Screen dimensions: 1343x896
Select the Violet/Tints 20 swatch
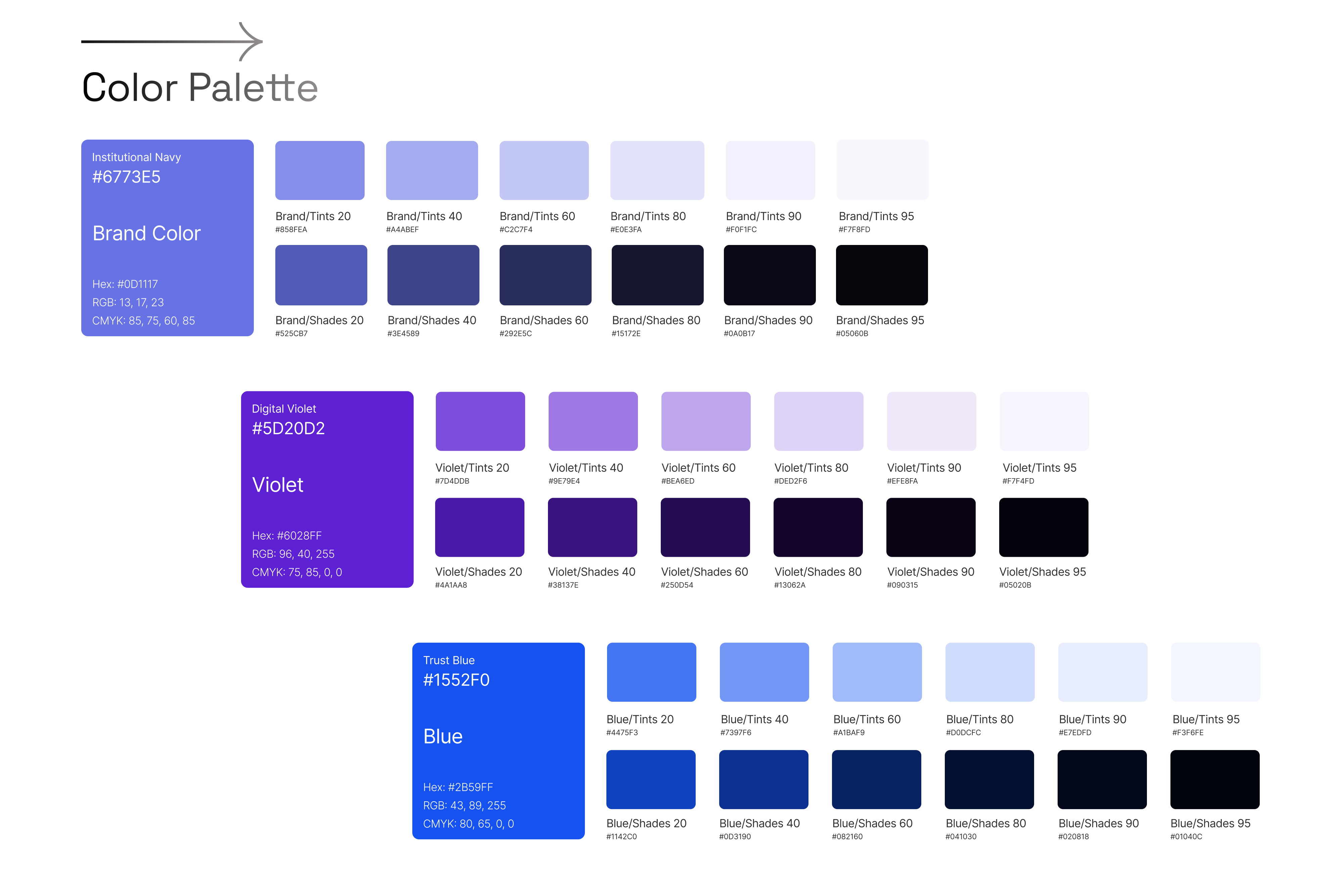tap(480, 421)
